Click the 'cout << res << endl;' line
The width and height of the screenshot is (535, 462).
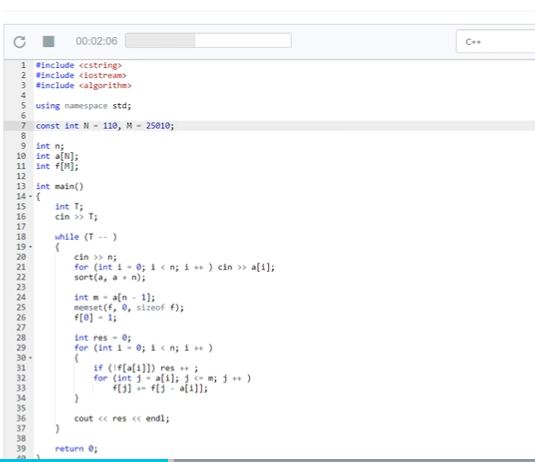122,419
